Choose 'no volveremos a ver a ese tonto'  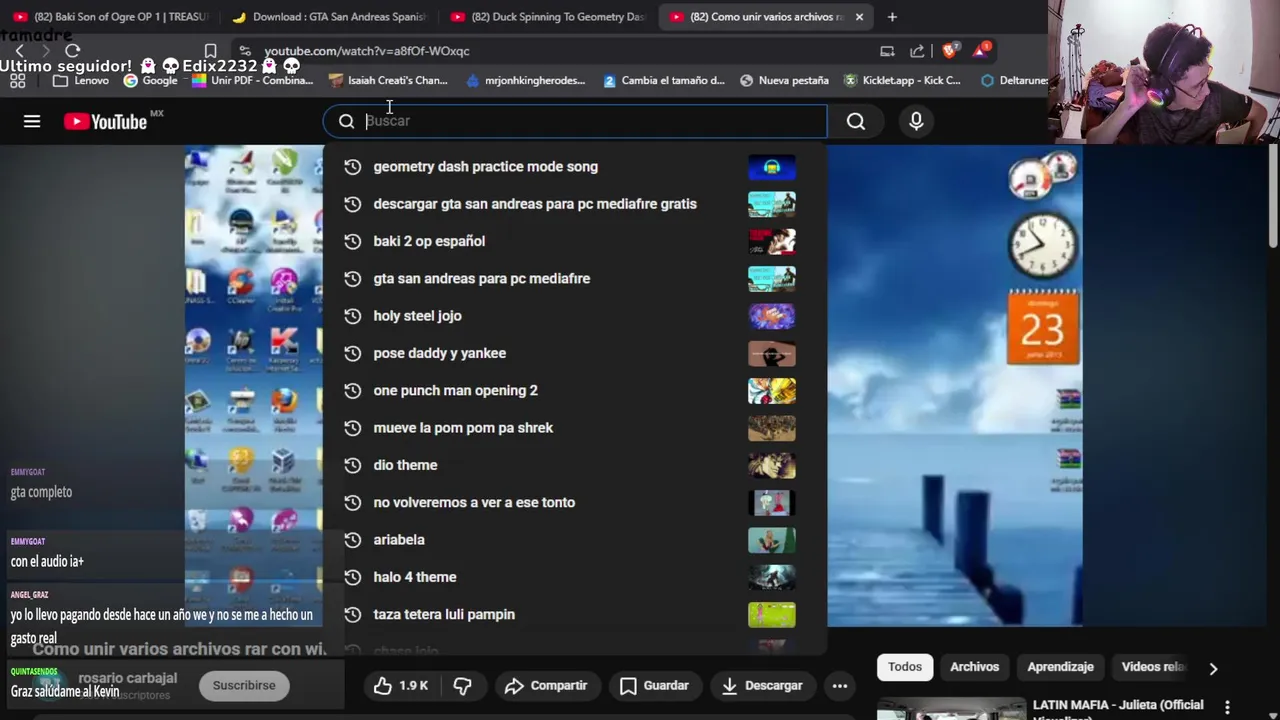(x=575, y=502)
